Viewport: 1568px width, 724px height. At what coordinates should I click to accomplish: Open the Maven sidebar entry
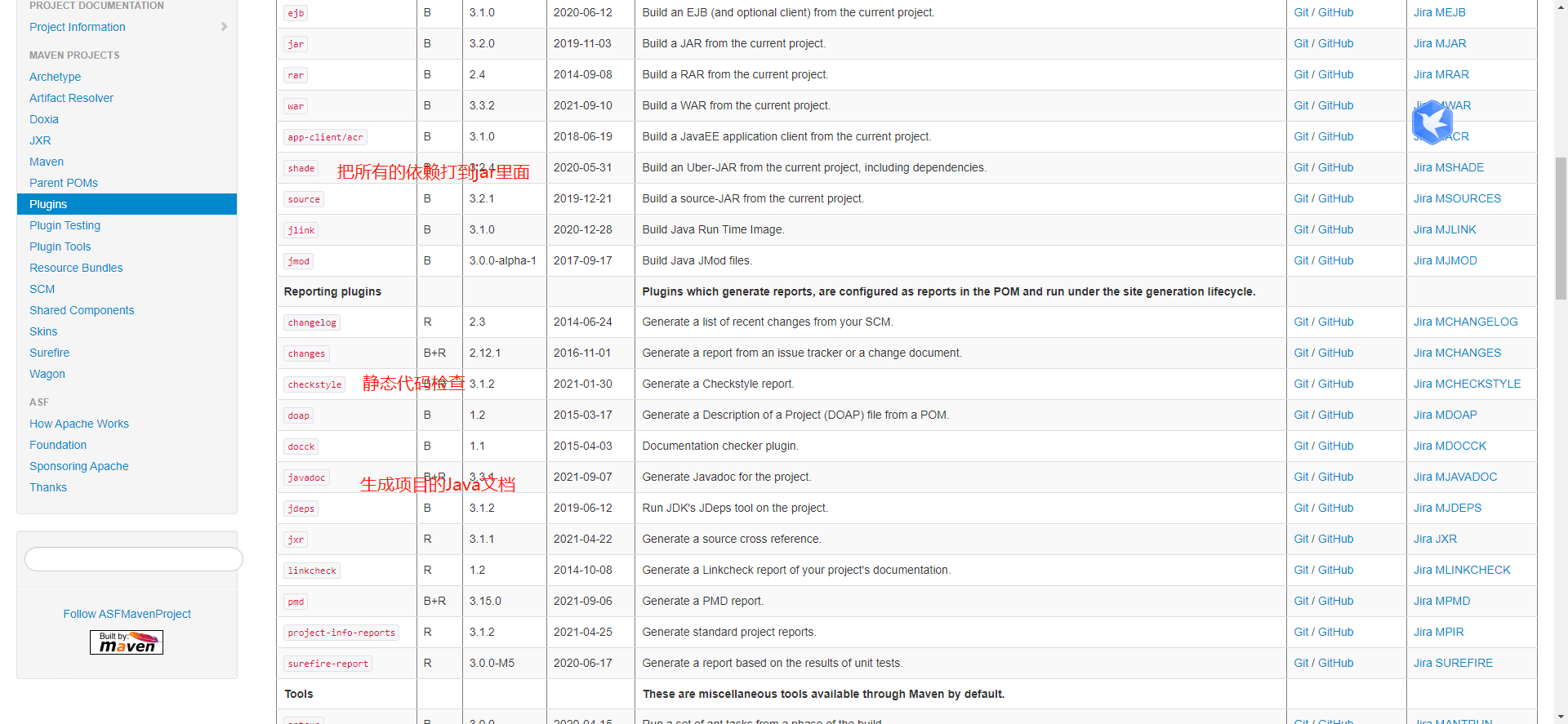pos(47,162)
